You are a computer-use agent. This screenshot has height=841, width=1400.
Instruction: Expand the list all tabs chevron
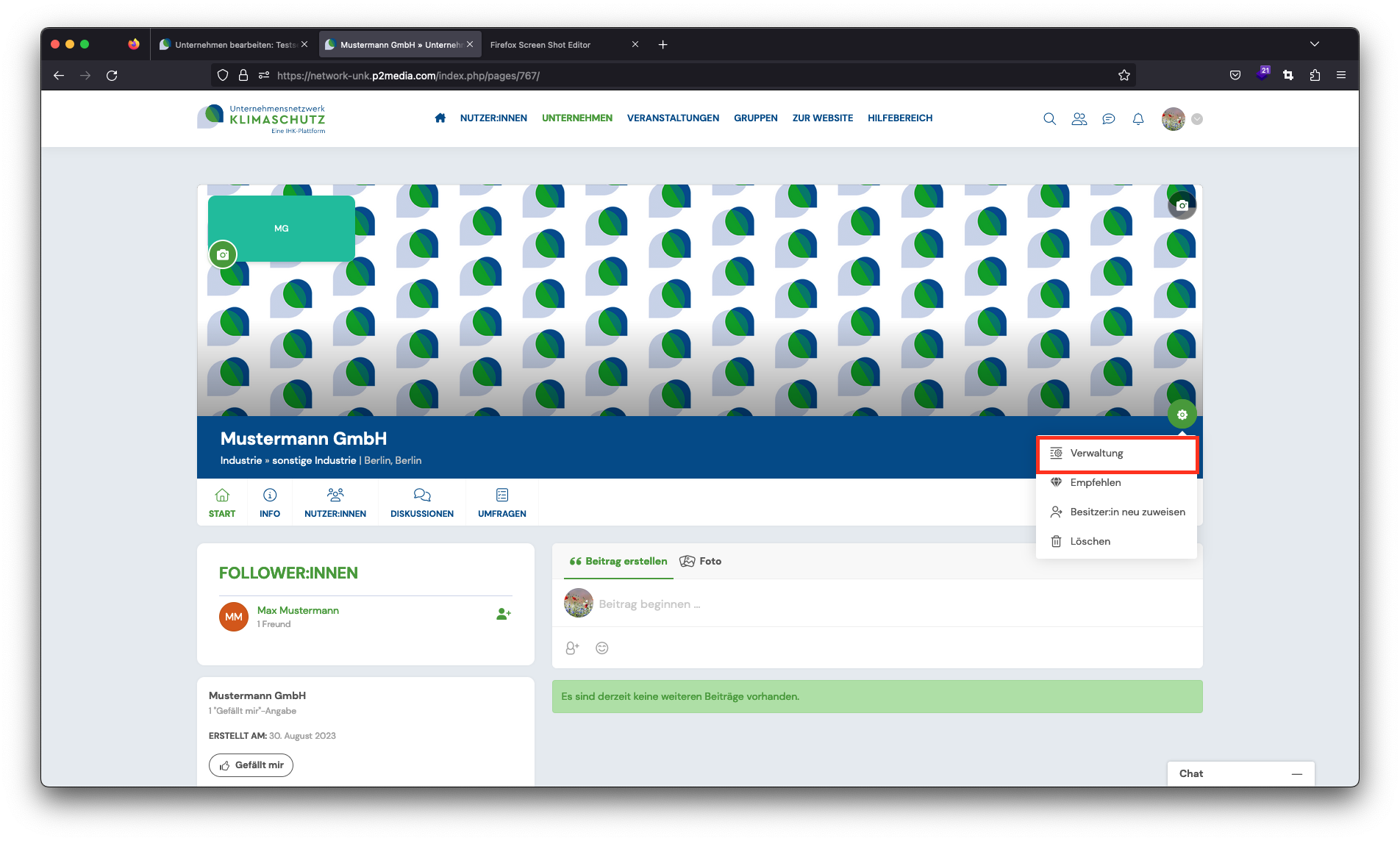coord(1315,44)
